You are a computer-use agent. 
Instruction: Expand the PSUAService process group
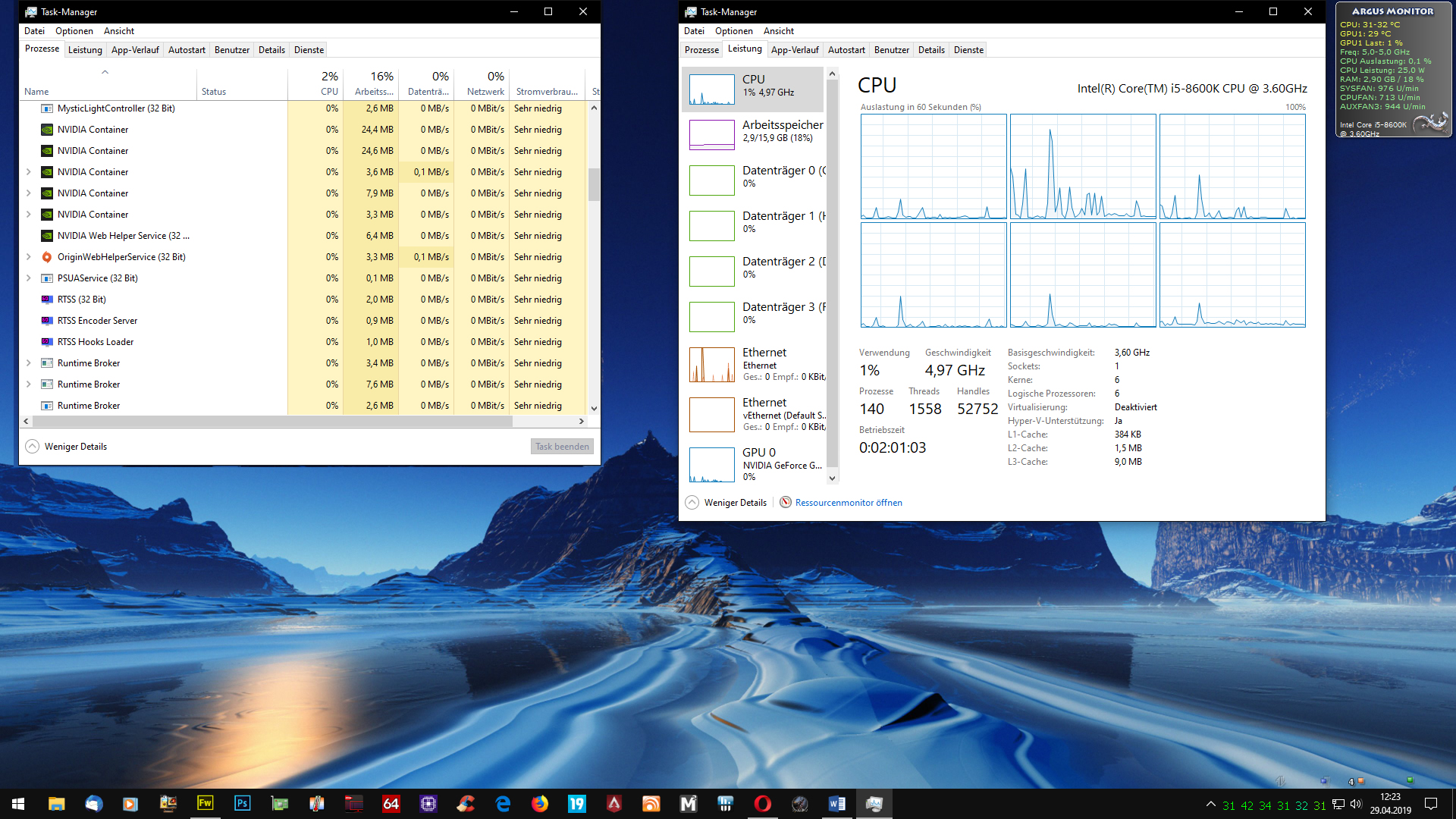[x=29, y=278]
